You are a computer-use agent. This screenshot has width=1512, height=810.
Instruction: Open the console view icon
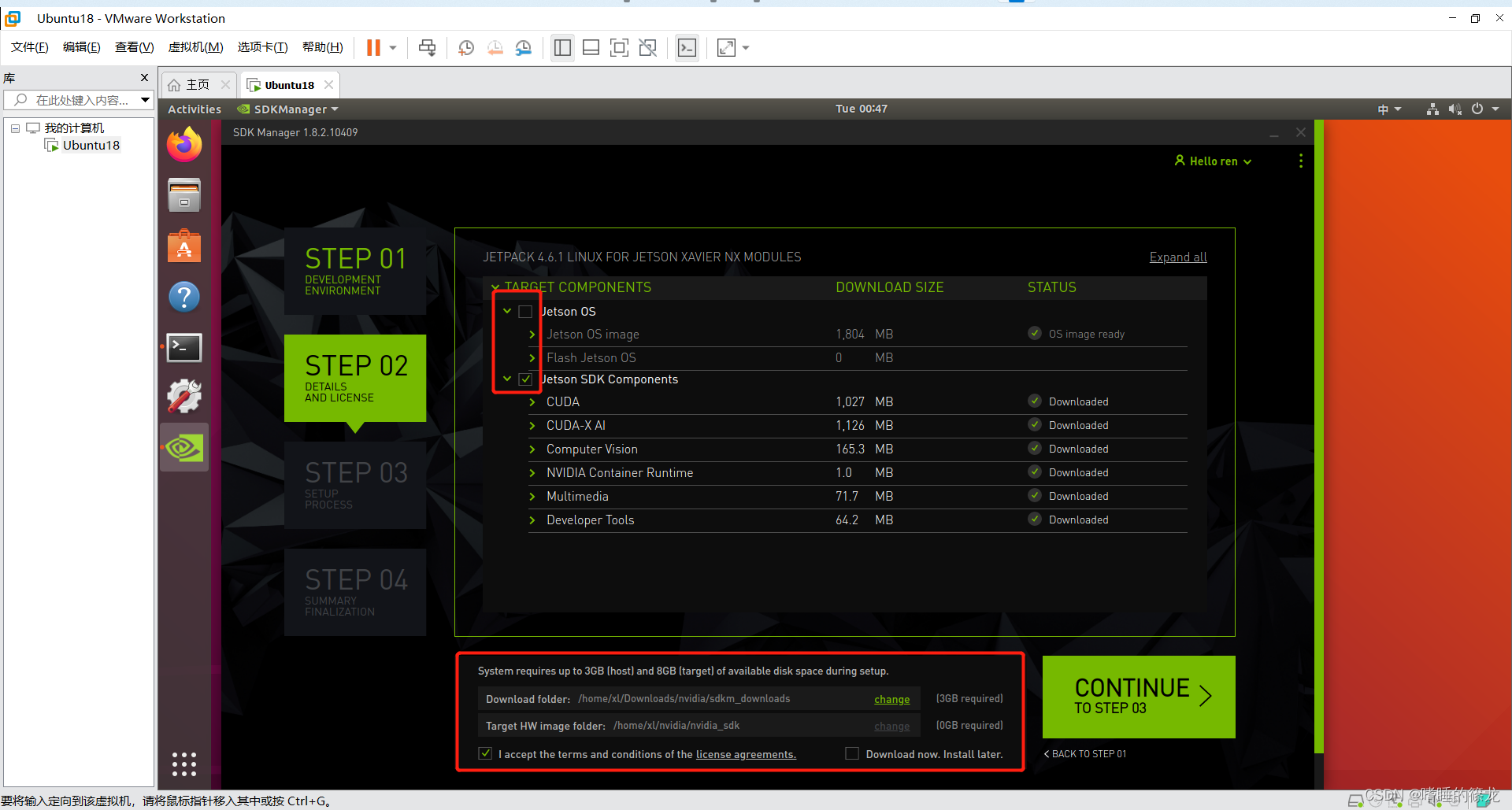pos(687,48)
